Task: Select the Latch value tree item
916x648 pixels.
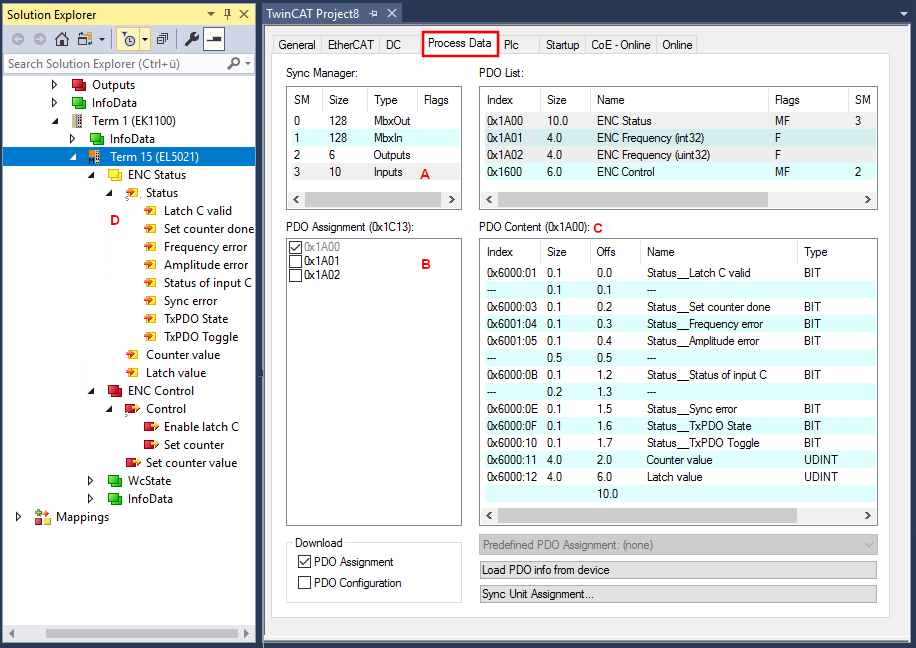Action: 176,373
